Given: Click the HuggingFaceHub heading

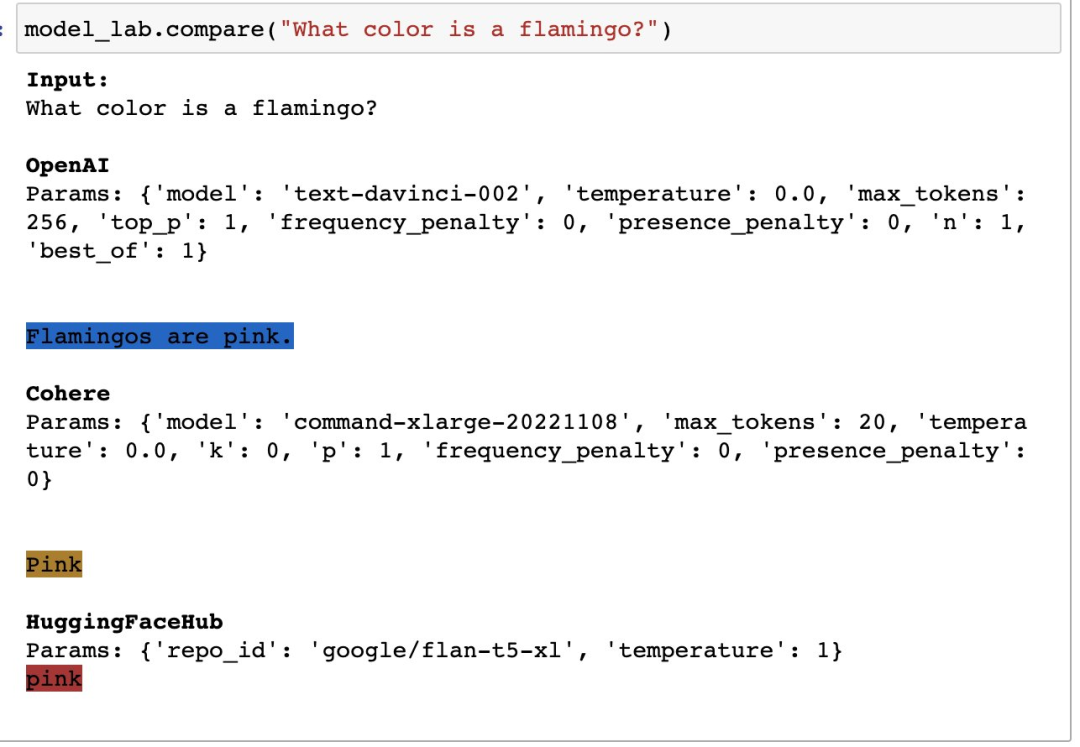Looking at the screenshot, I should coord(125,622).
